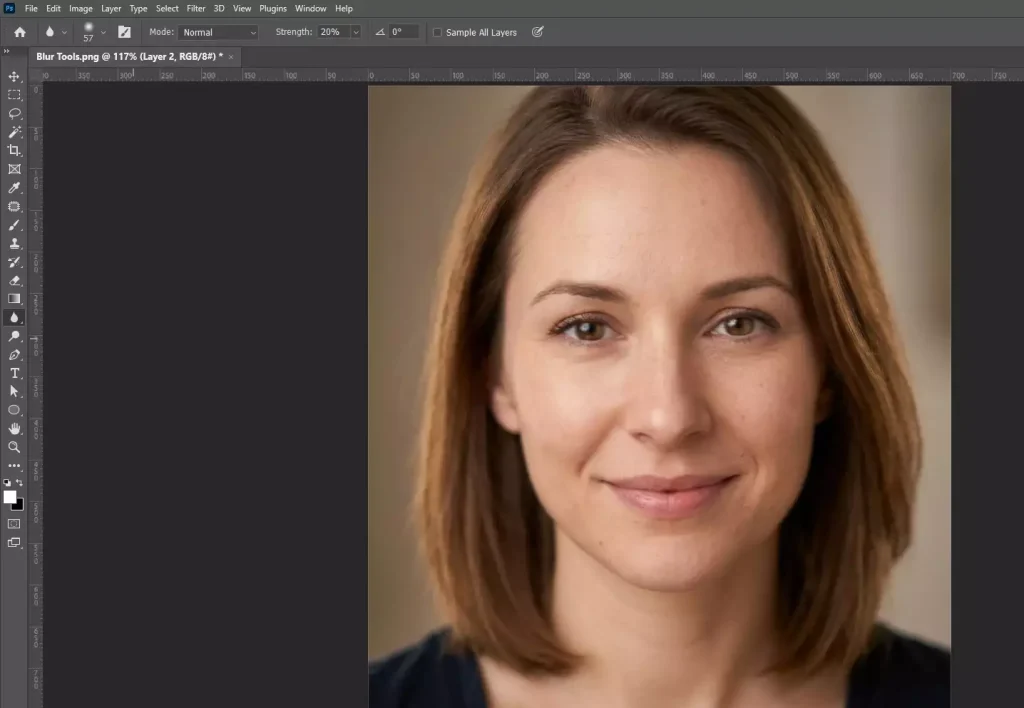
Task: Open the Mode dropdown set to Normal
Action: pyautogui.click(x=217, y=32)
